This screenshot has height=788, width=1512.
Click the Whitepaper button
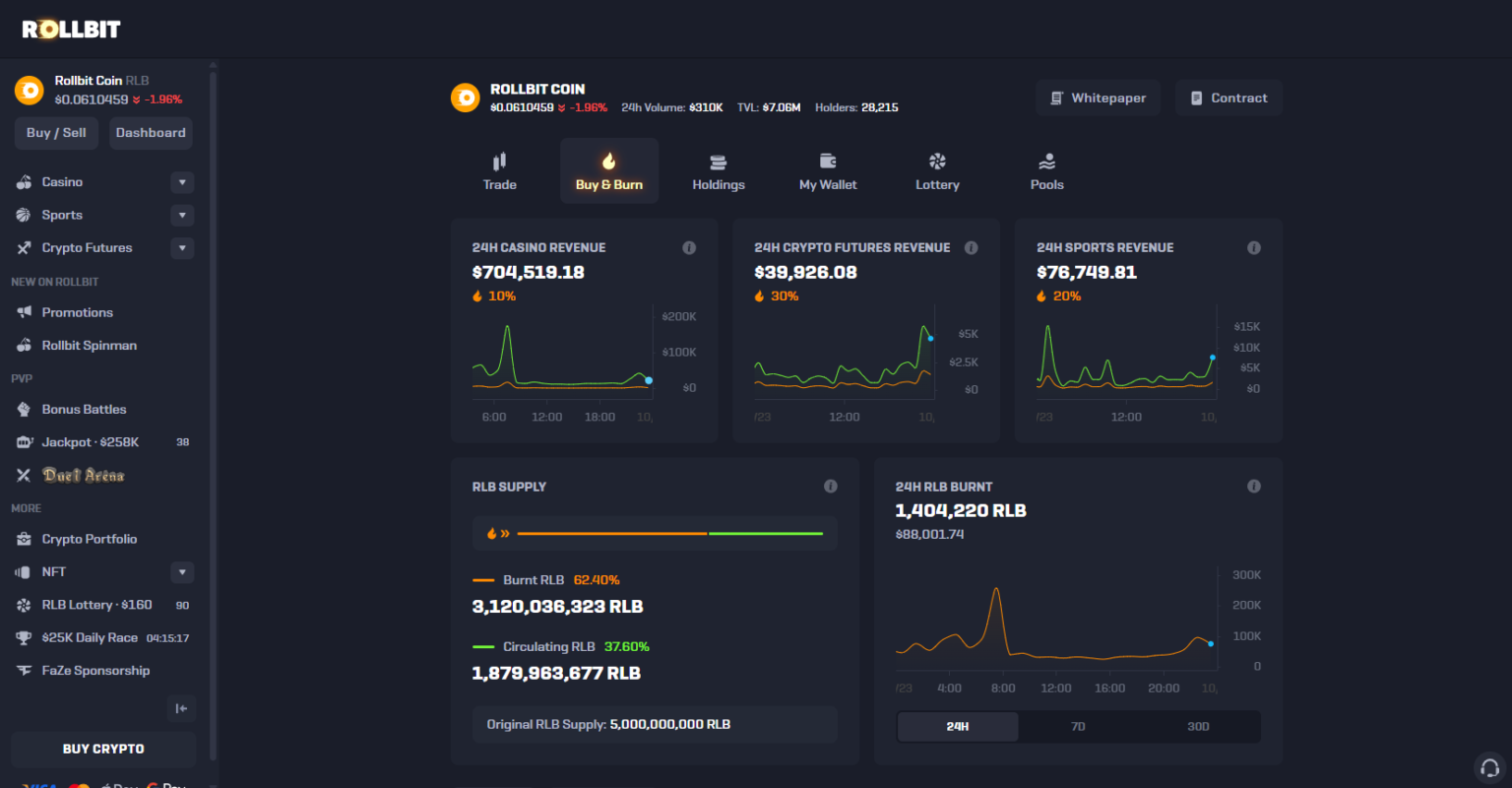point(1098,98)
